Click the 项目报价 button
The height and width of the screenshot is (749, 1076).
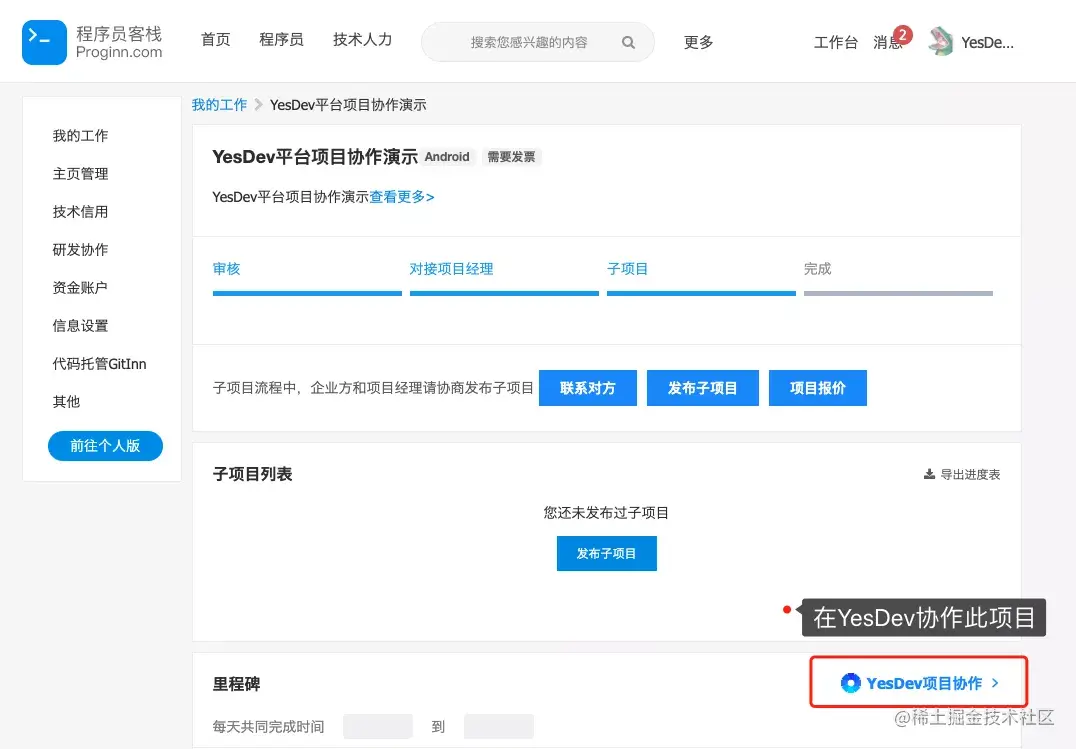[x=818, y=388]
